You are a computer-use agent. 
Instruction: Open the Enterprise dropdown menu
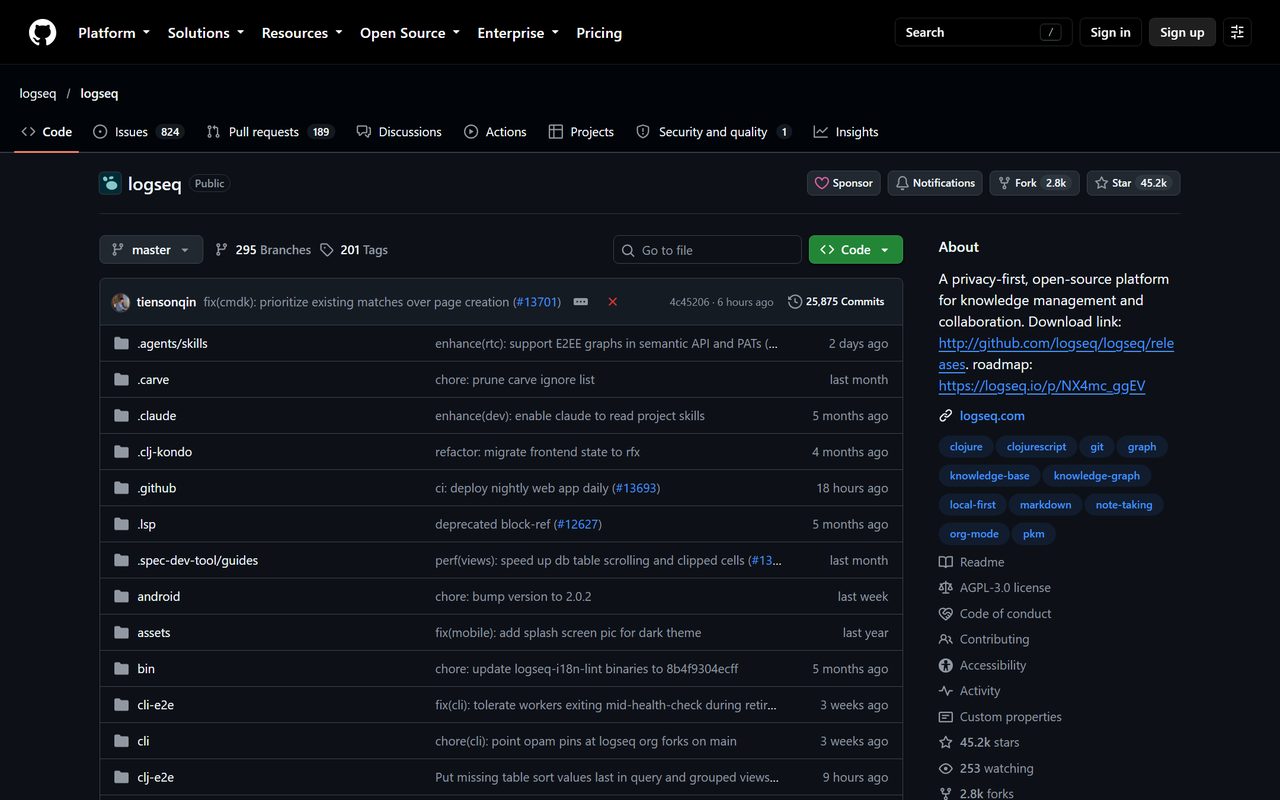click(518, 33)
